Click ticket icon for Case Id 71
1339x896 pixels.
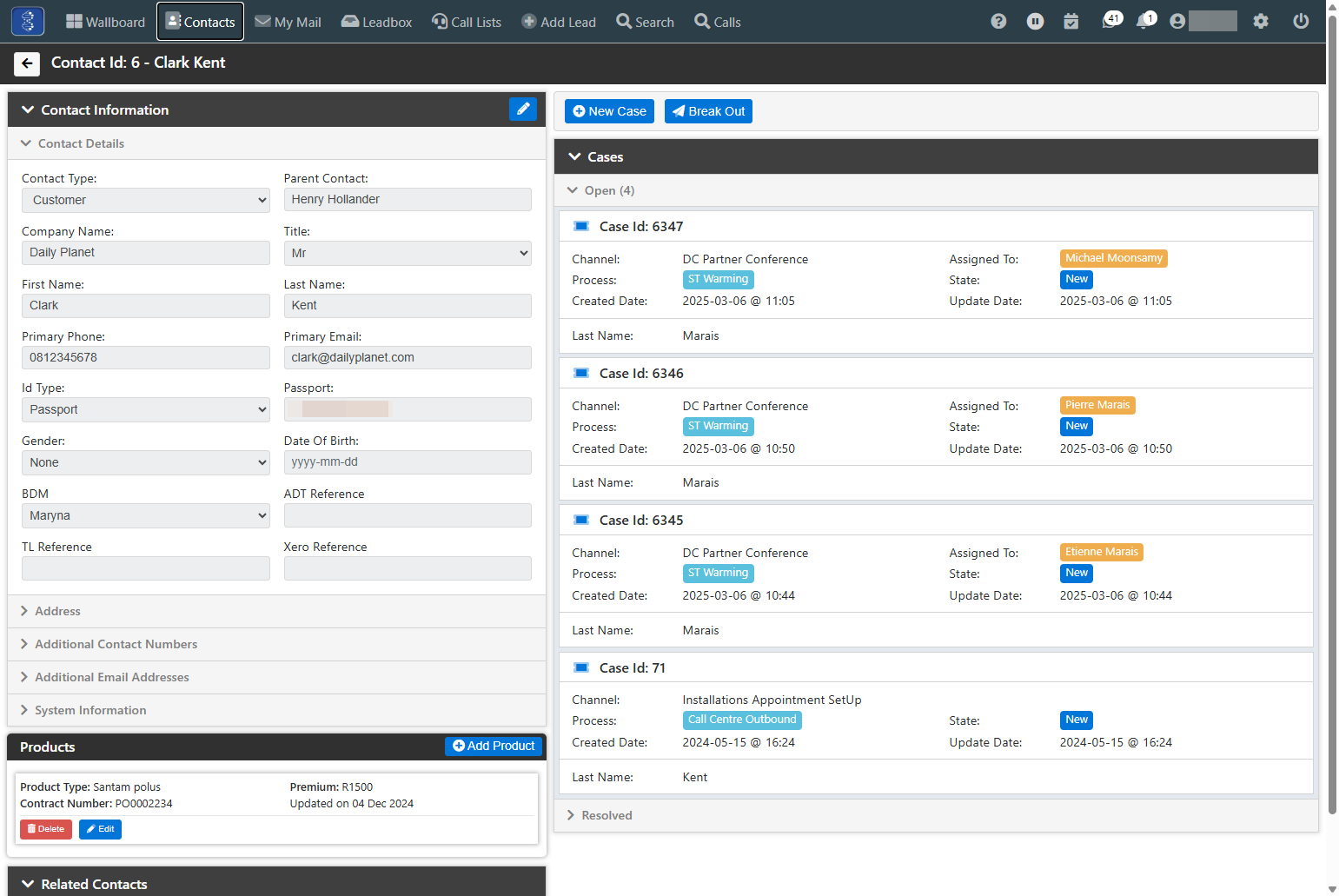point(581,668)
